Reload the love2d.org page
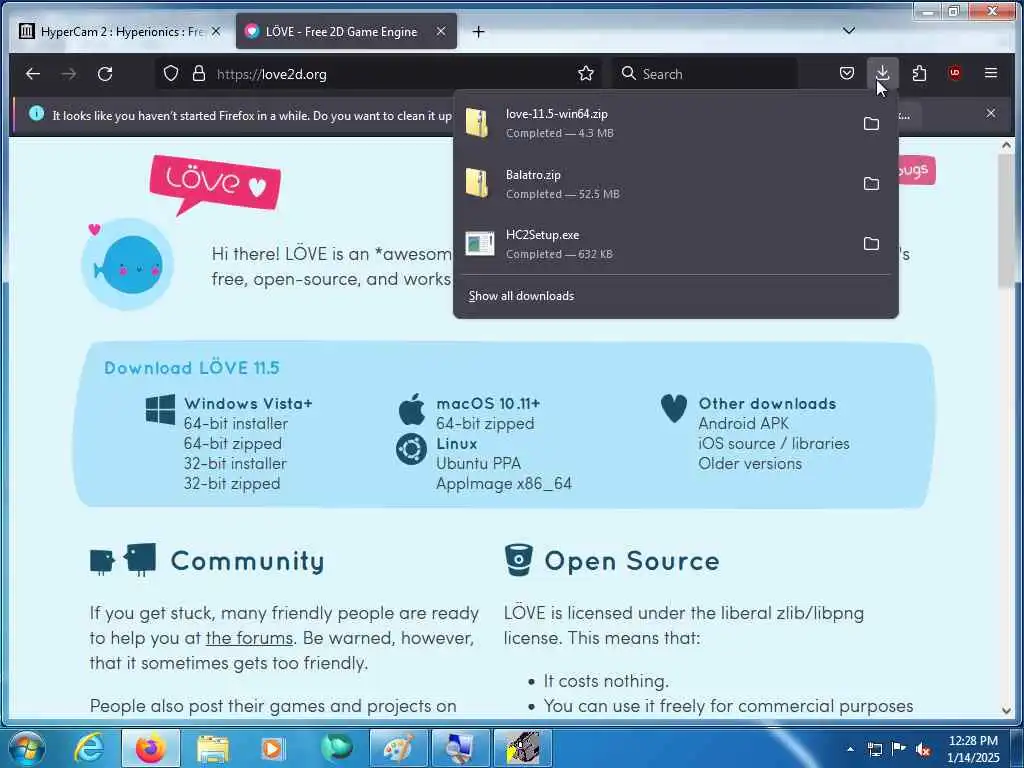The width and height of the screenshot is (1024, 768). 105,74
